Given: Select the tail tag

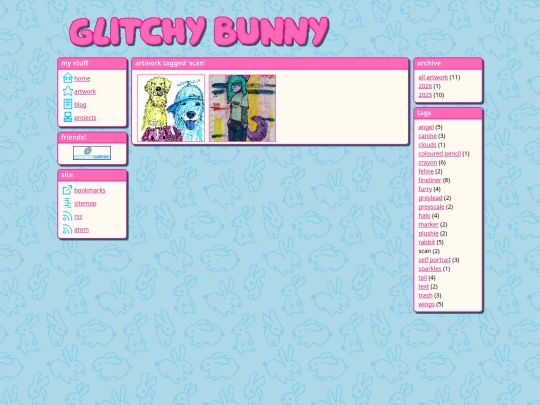Looking at the screenshot, I should tap(423, 278).
